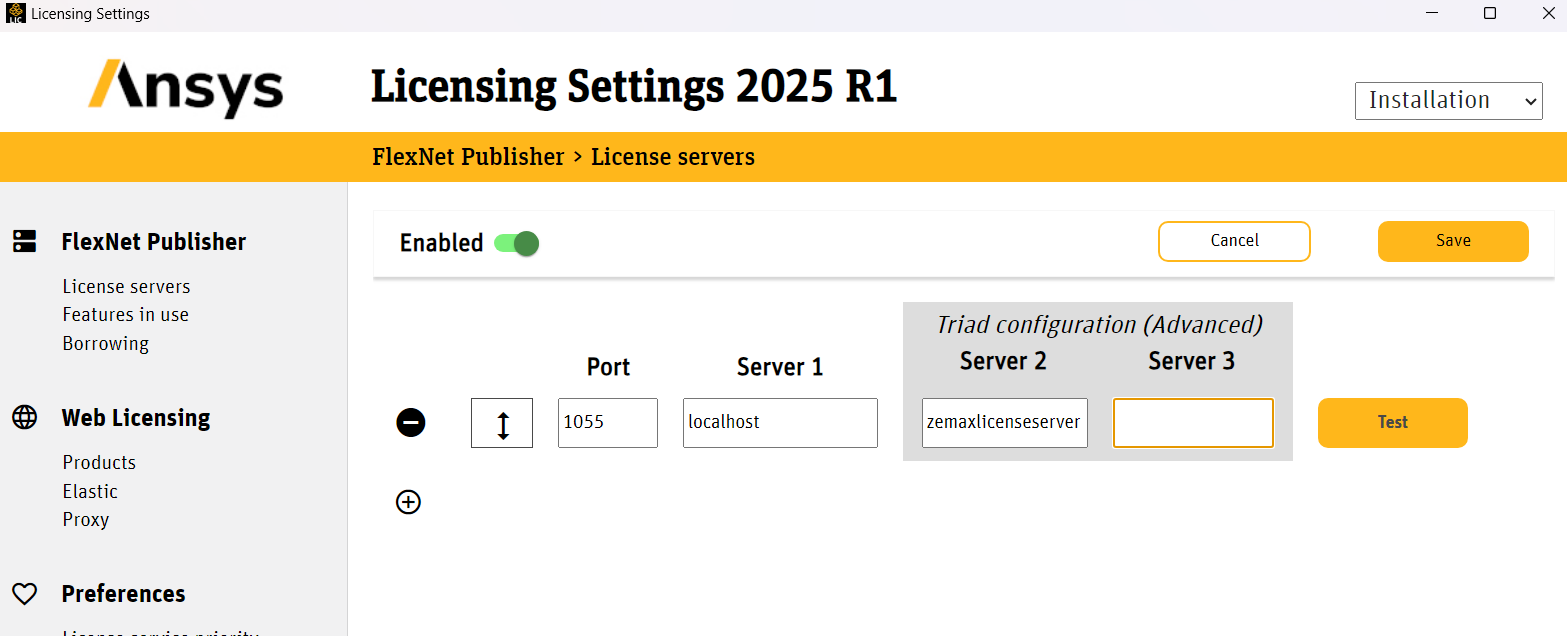Remove the server row with the minus icon
Image resolution: width=1567 pixels, height=636 pixels.
tap(410, 423)
